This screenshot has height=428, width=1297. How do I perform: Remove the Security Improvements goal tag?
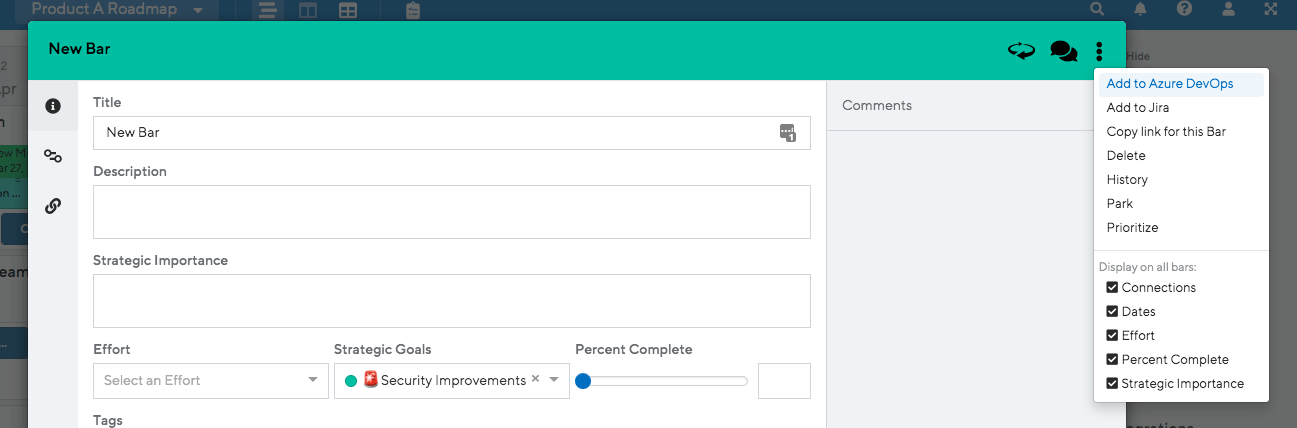click(535, 379)
